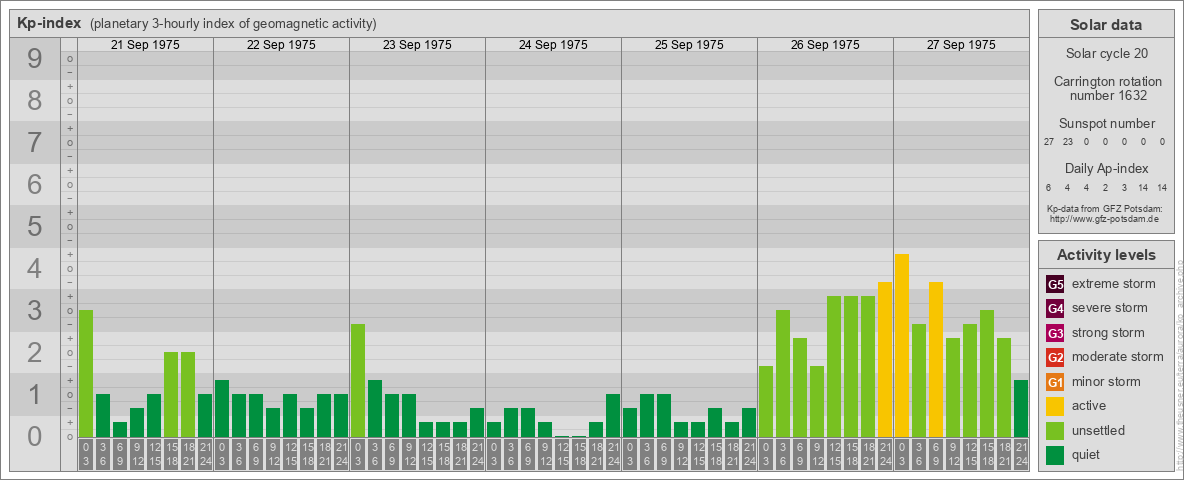Screen dimensions: 1184x480
Task: Open the gfz-potsdam.de link
Action: pos(1104,219)
